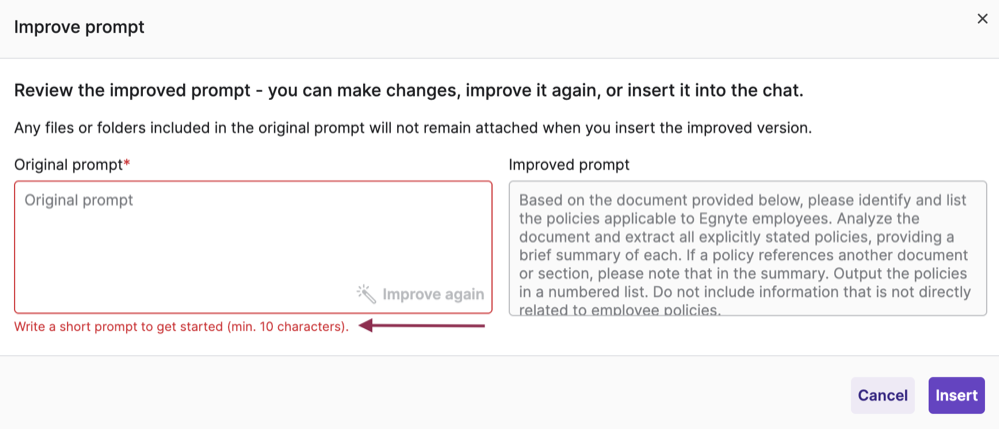Select the 'Improved prompt' field label
This screenshot has width=999, height=429.
pyautogui.click(x=569, y=165)
